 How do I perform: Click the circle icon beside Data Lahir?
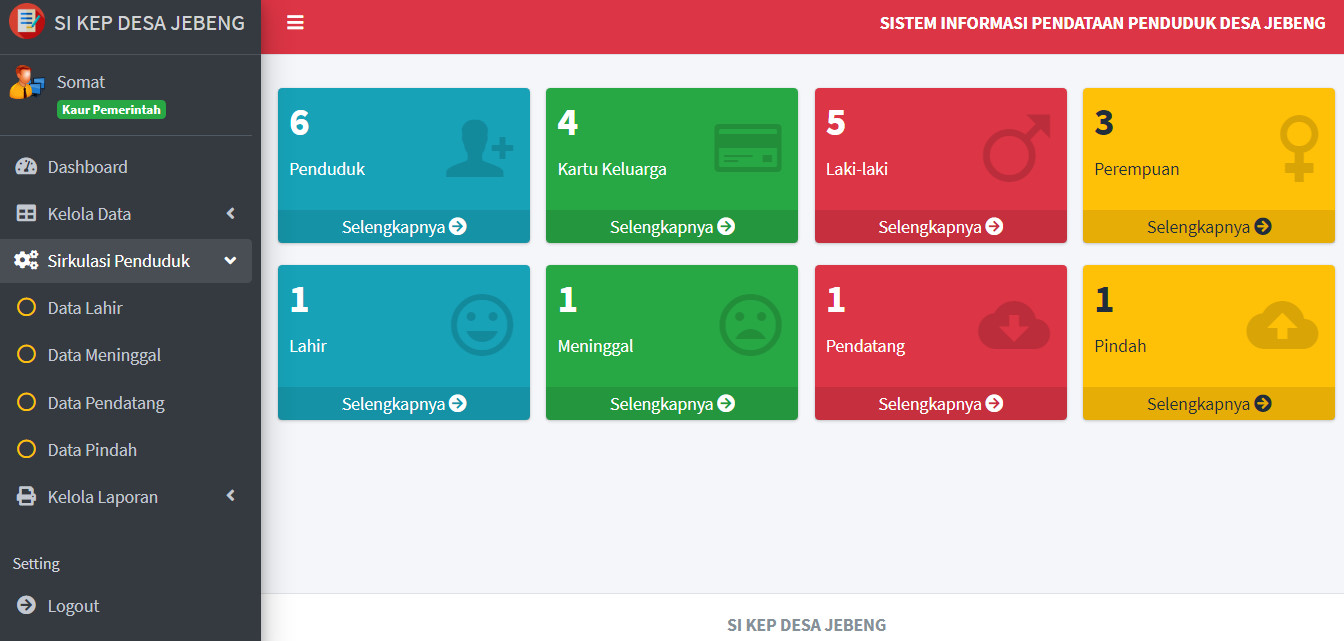(27, 308)
